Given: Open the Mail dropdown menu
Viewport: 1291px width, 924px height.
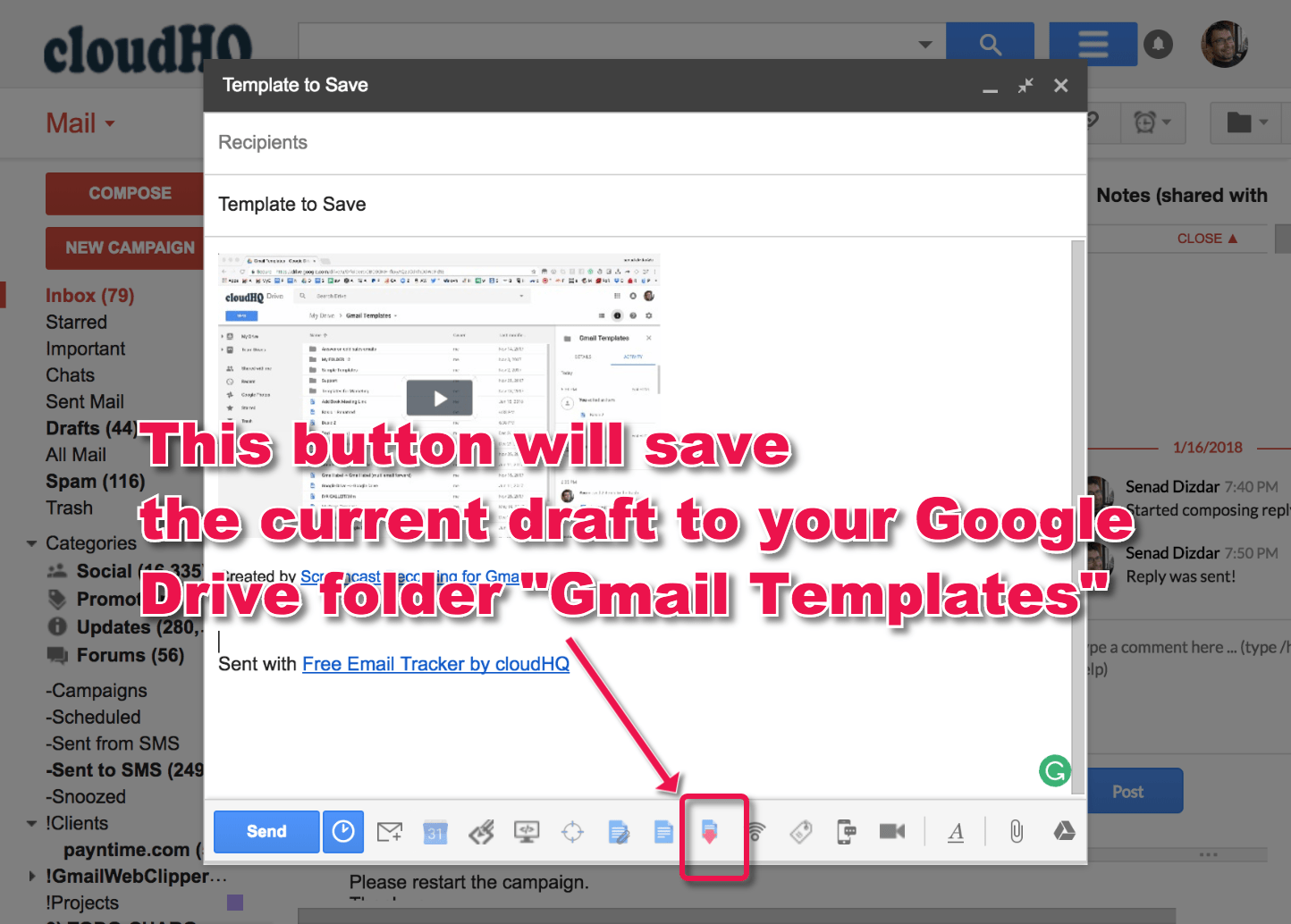Looking at the screenshot, I should pos(80,122).
